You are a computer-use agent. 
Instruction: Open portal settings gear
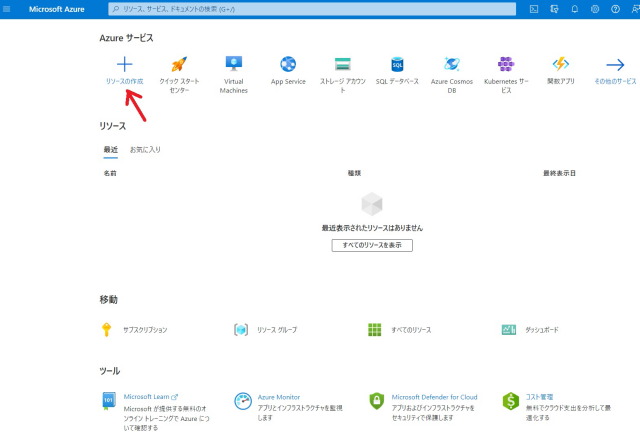click(x=595, y=9)
